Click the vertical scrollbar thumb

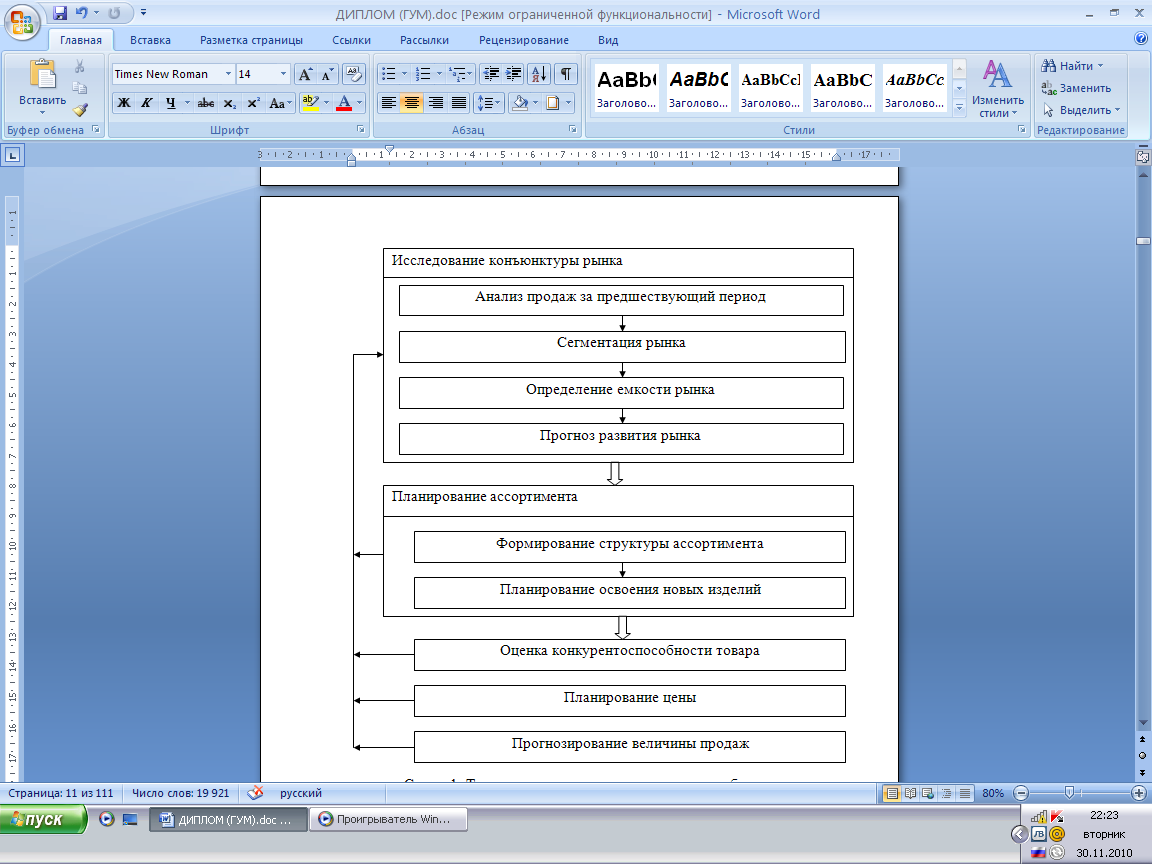tap(1142, 241)
